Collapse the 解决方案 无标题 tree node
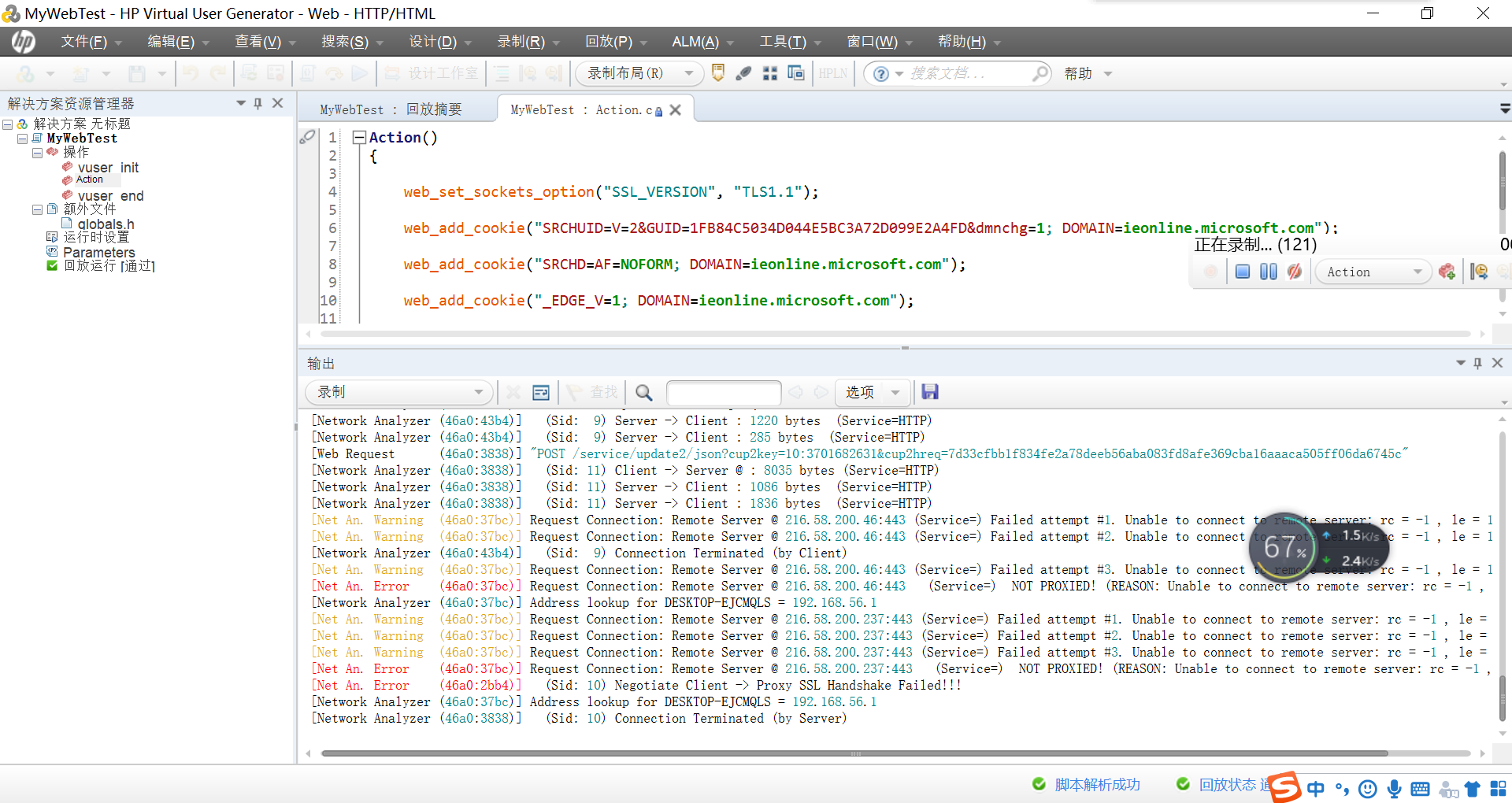The image size is (1512, 803). (x=7, y=124)
